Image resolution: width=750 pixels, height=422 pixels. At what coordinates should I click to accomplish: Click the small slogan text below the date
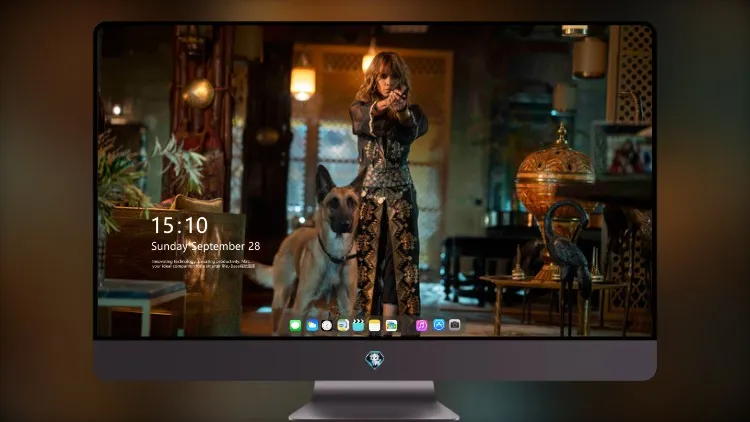click(x=203, y=264)
